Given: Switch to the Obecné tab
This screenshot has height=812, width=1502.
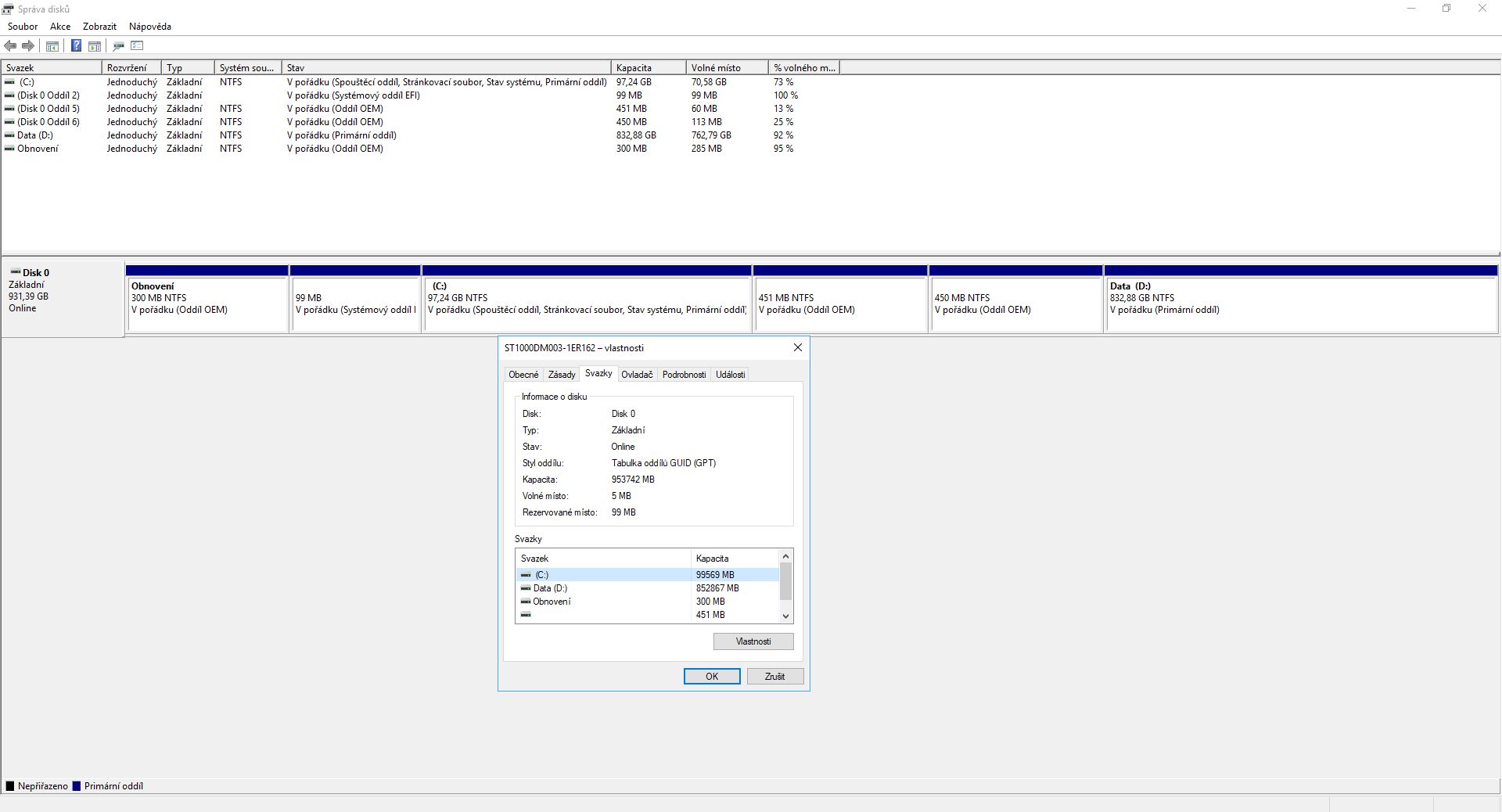Looking at the screenshot, I should point(523,375).
